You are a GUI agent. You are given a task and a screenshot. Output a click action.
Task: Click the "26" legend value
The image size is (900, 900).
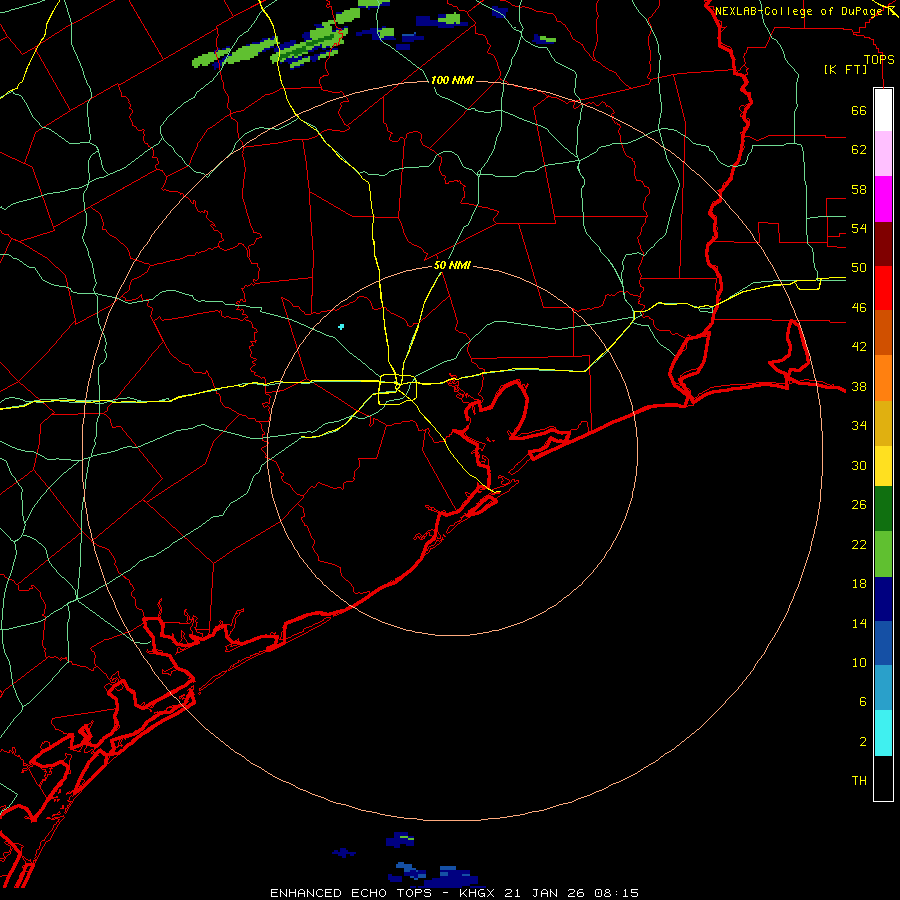859,505
